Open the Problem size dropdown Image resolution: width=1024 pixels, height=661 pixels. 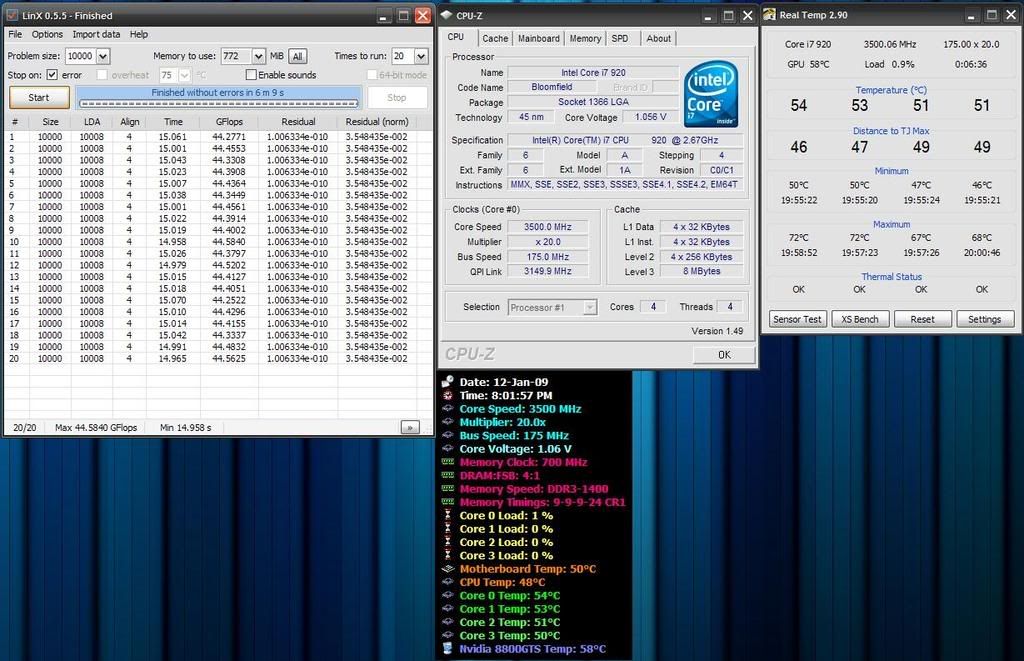tap(103, 56)
